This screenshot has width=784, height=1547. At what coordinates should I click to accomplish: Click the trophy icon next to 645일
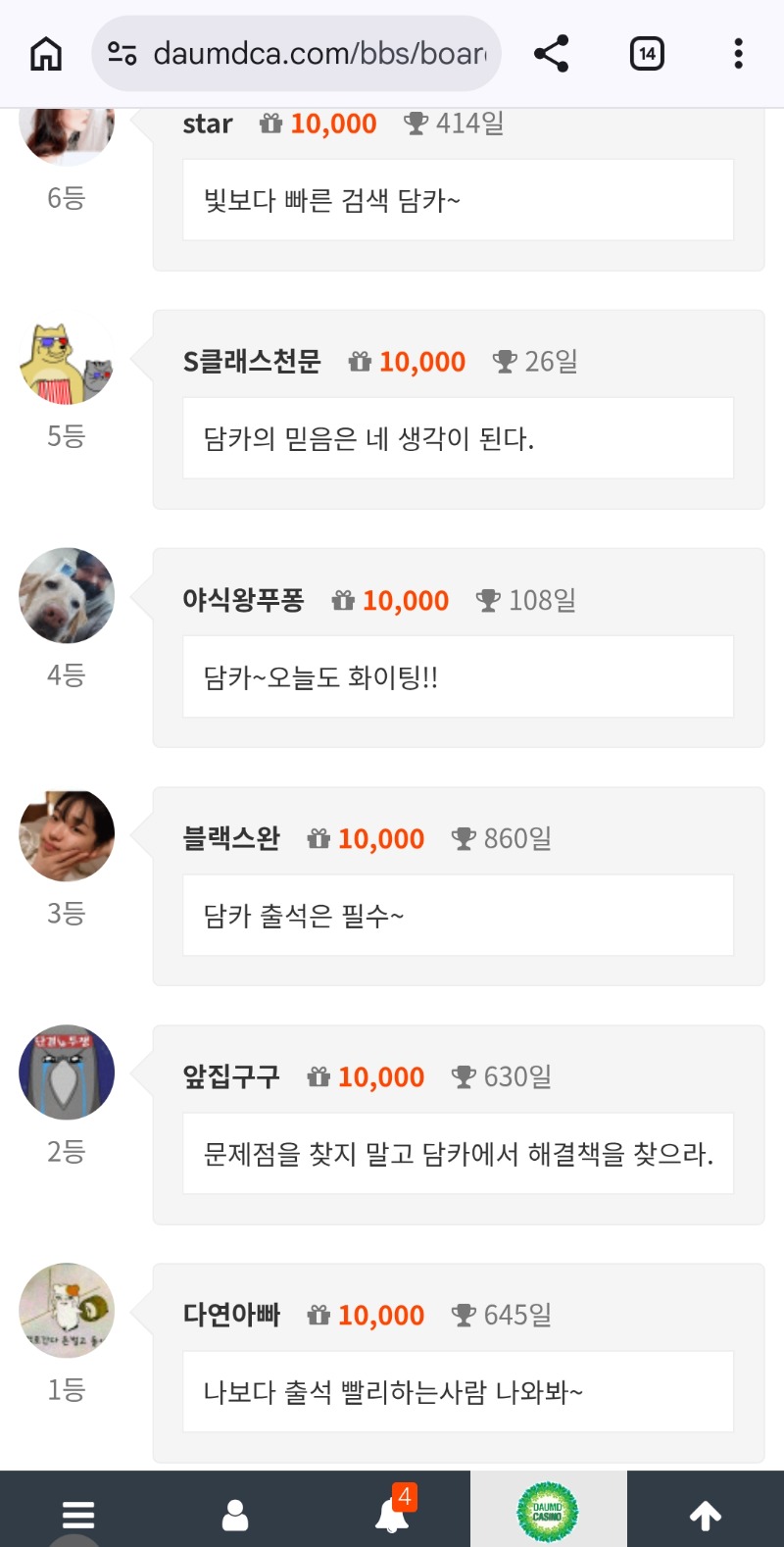click(464, 1315)
